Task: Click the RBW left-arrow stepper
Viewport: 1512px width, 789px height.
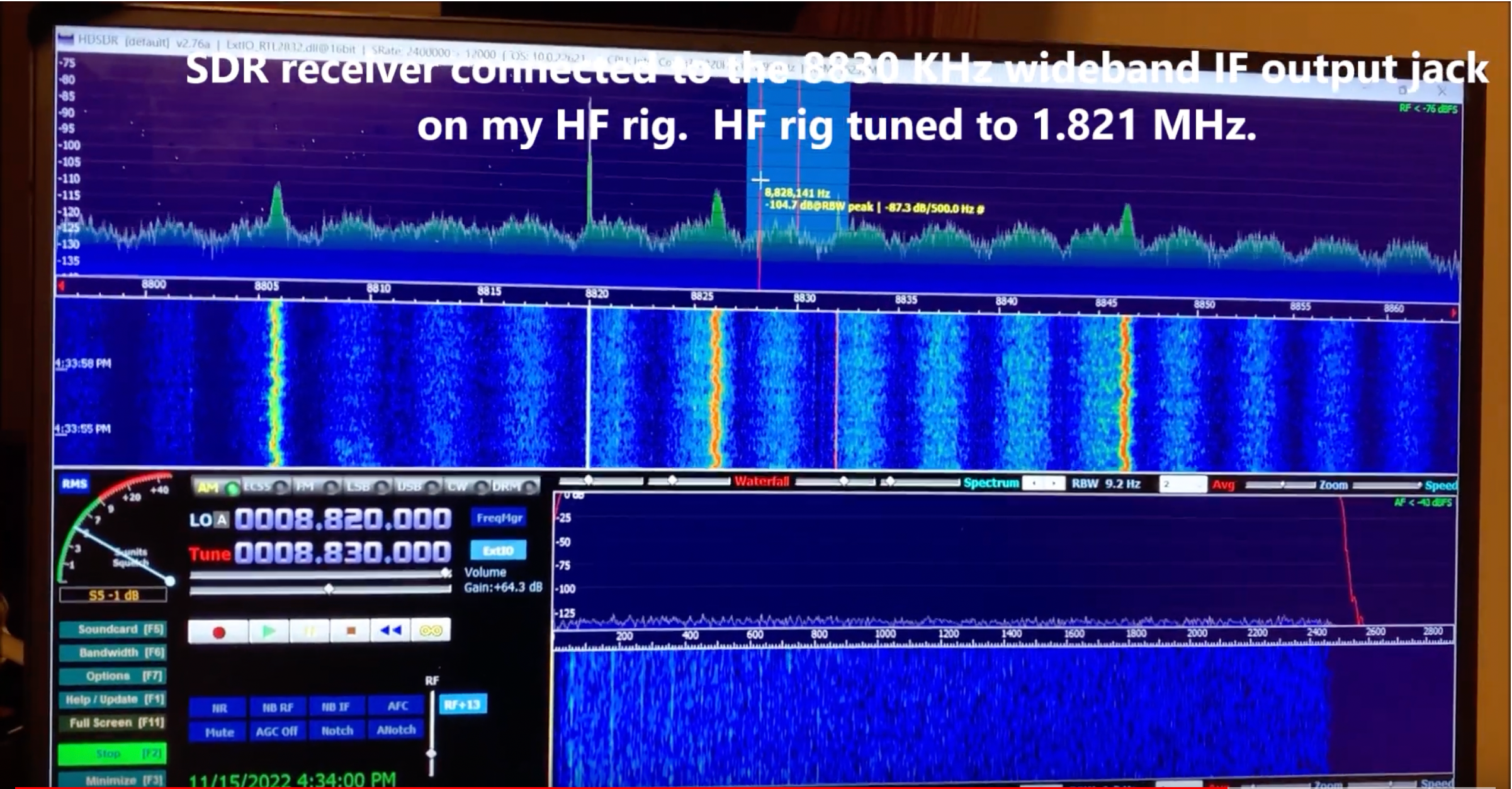Action: point(1034,484)
